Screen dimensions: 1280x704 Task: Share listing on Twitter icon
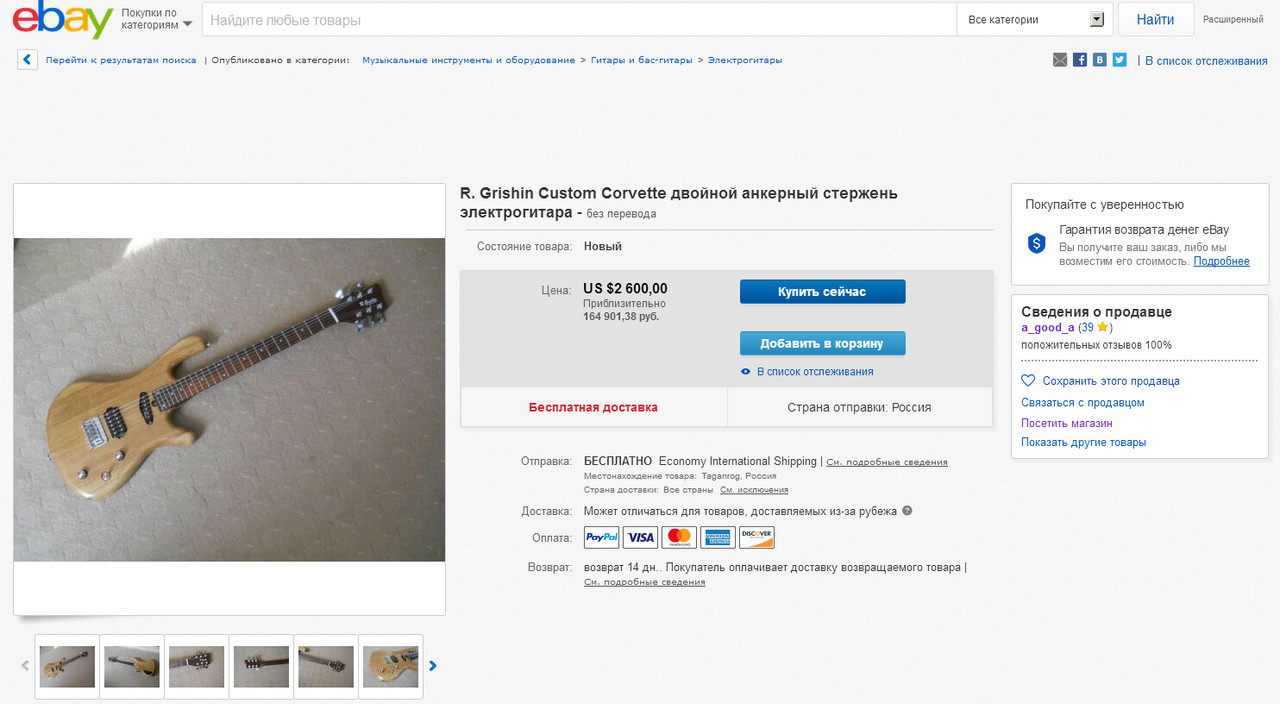click(1119, 60)
